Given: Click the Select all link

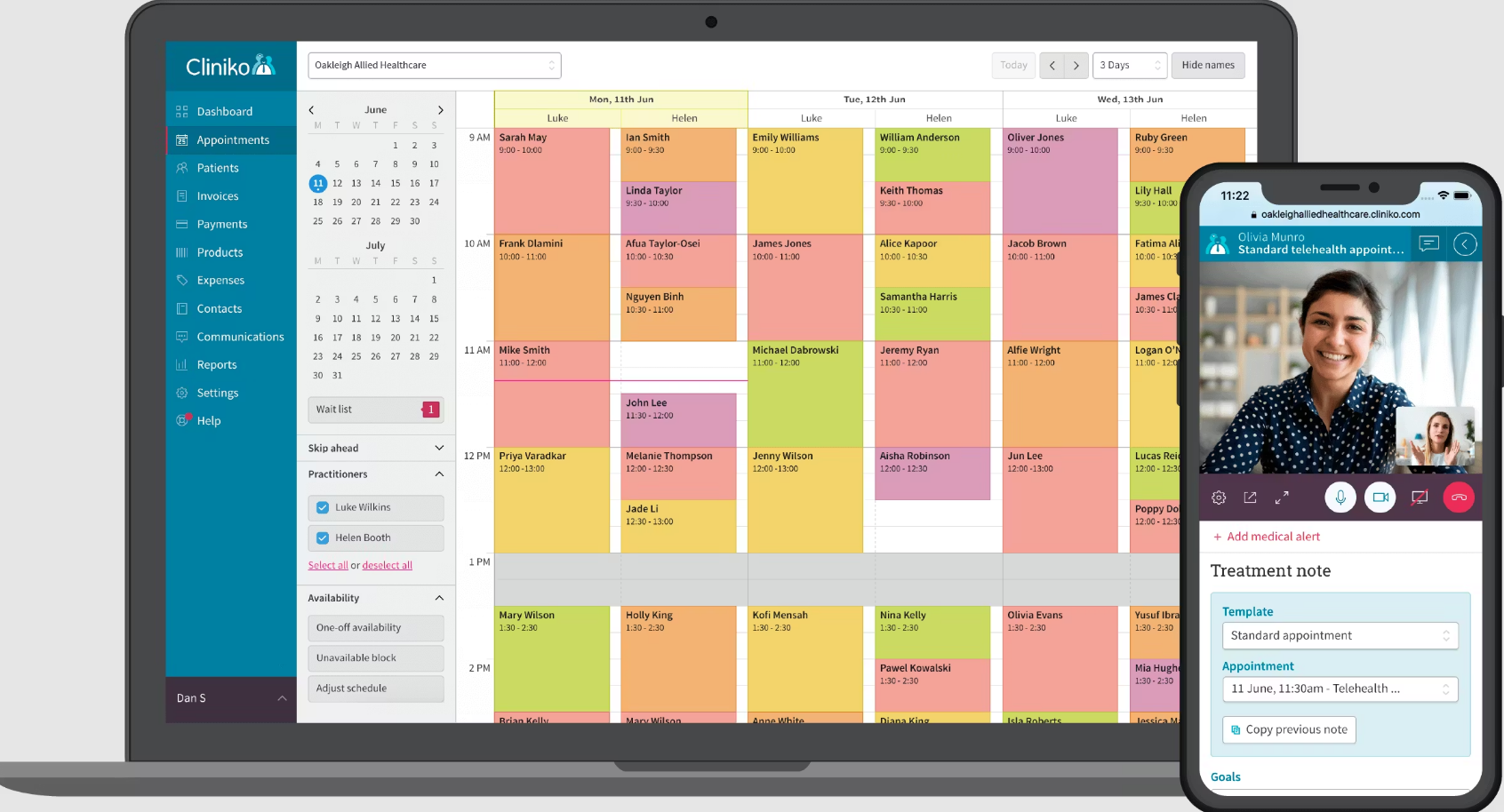Looking at the screenshot, I should click(328, 565).
